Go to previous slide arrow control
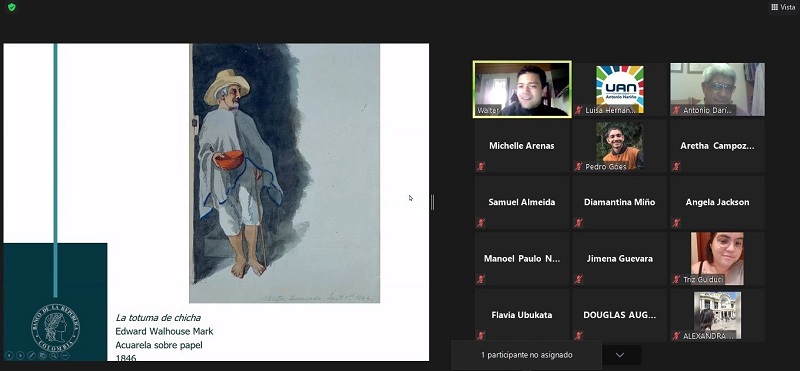This screenshot has width=800, height=371. (x=9, y=356)
